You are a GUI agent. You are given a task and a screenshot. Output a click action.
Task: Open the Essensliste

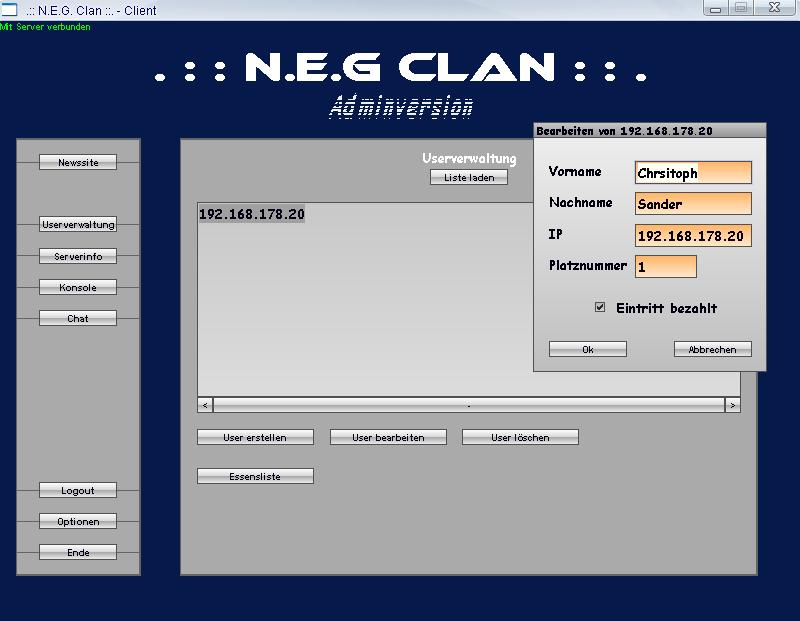[x=255, y=476]
